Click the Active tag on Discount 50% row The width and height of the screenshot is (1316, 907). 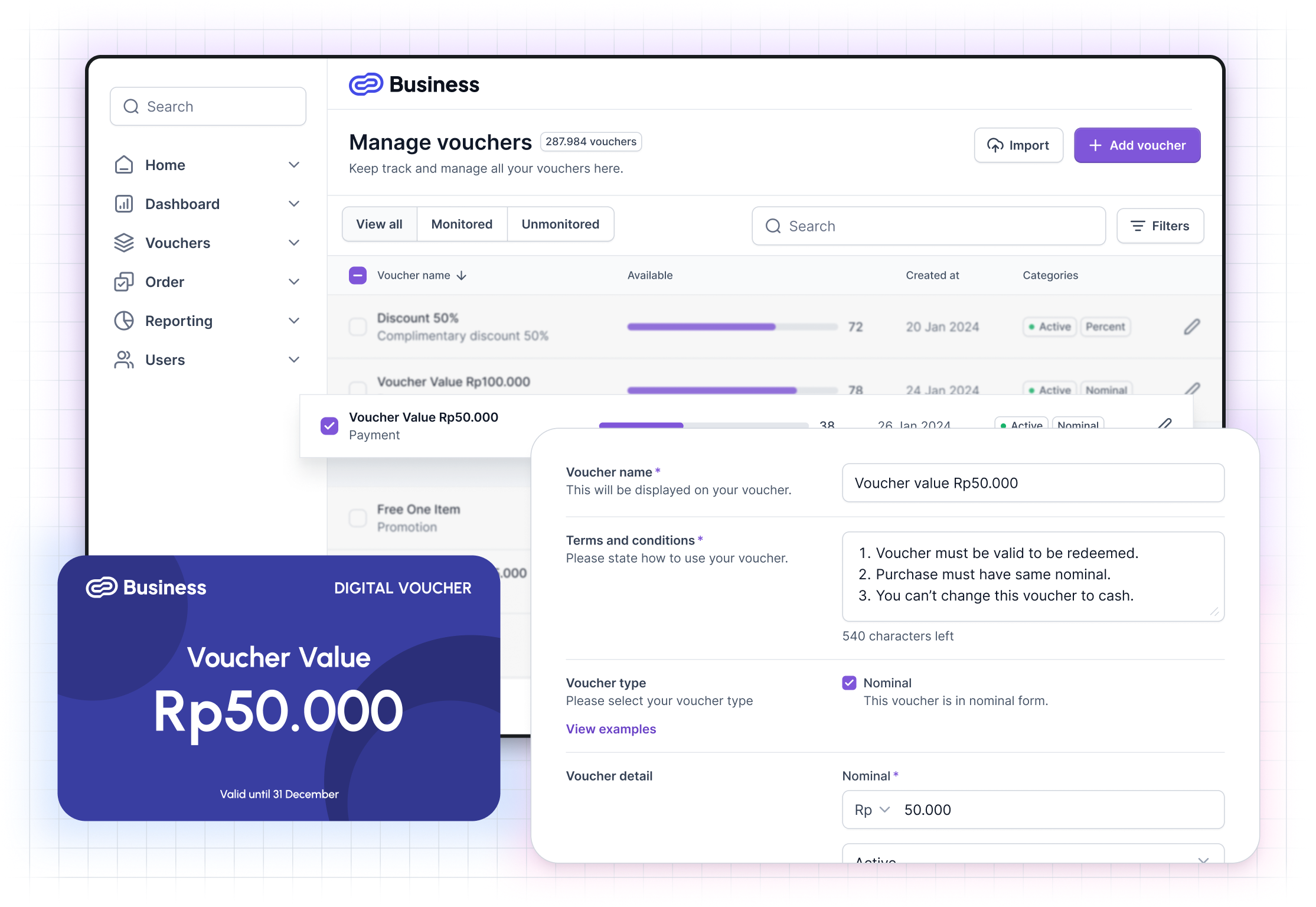pyautogui.click(x=1050, y=327)
